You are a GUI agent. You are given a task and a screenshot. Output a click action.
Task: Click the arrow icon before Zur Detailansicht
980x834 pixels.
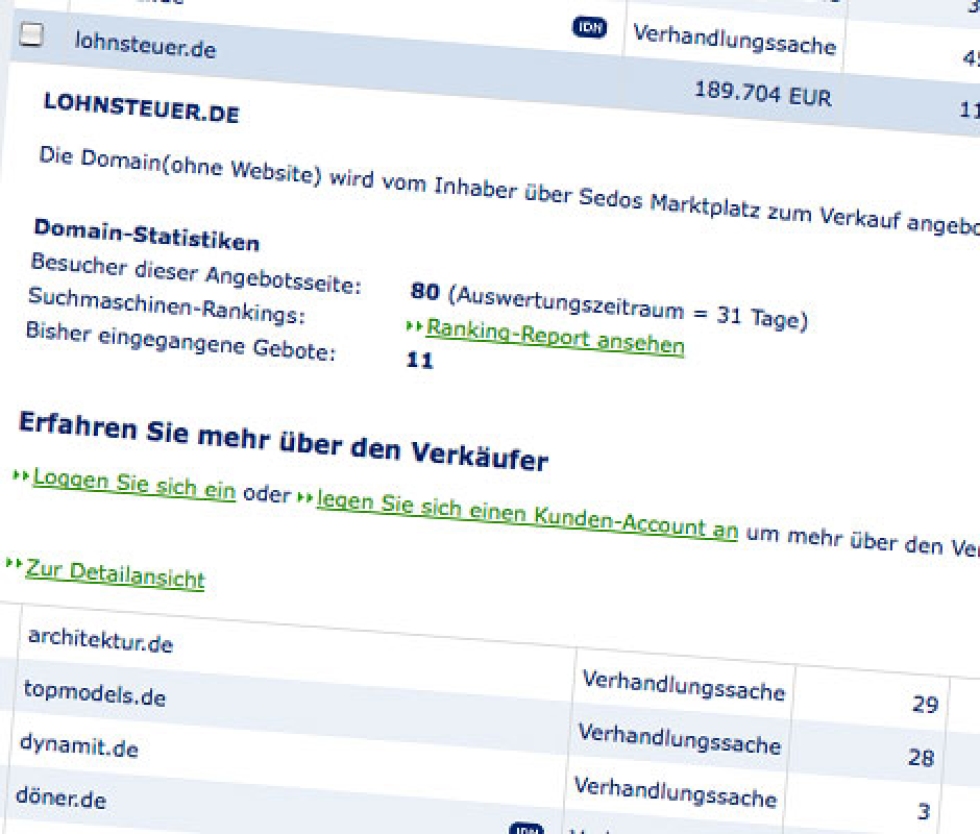pos(14,565)
